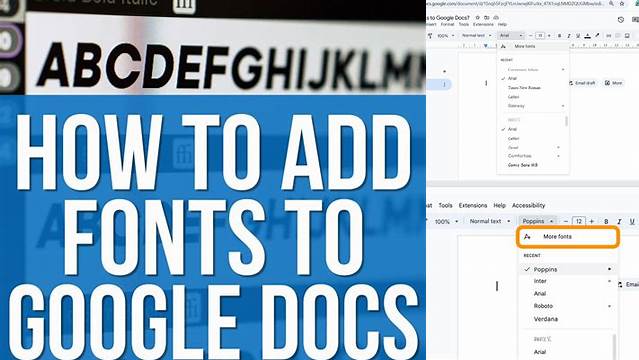The image size is (639, 360).
Task: Toggle Underline in the top screenshot toolbar
Action: 578,36
